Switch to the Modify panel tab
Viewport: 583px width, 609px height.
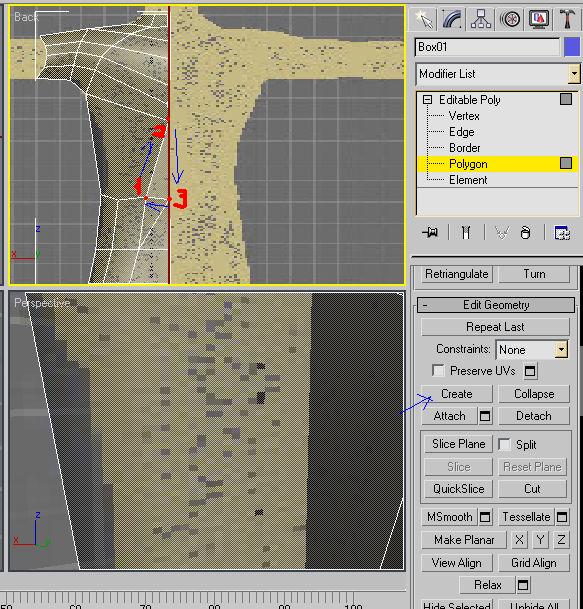coord(452,19)
